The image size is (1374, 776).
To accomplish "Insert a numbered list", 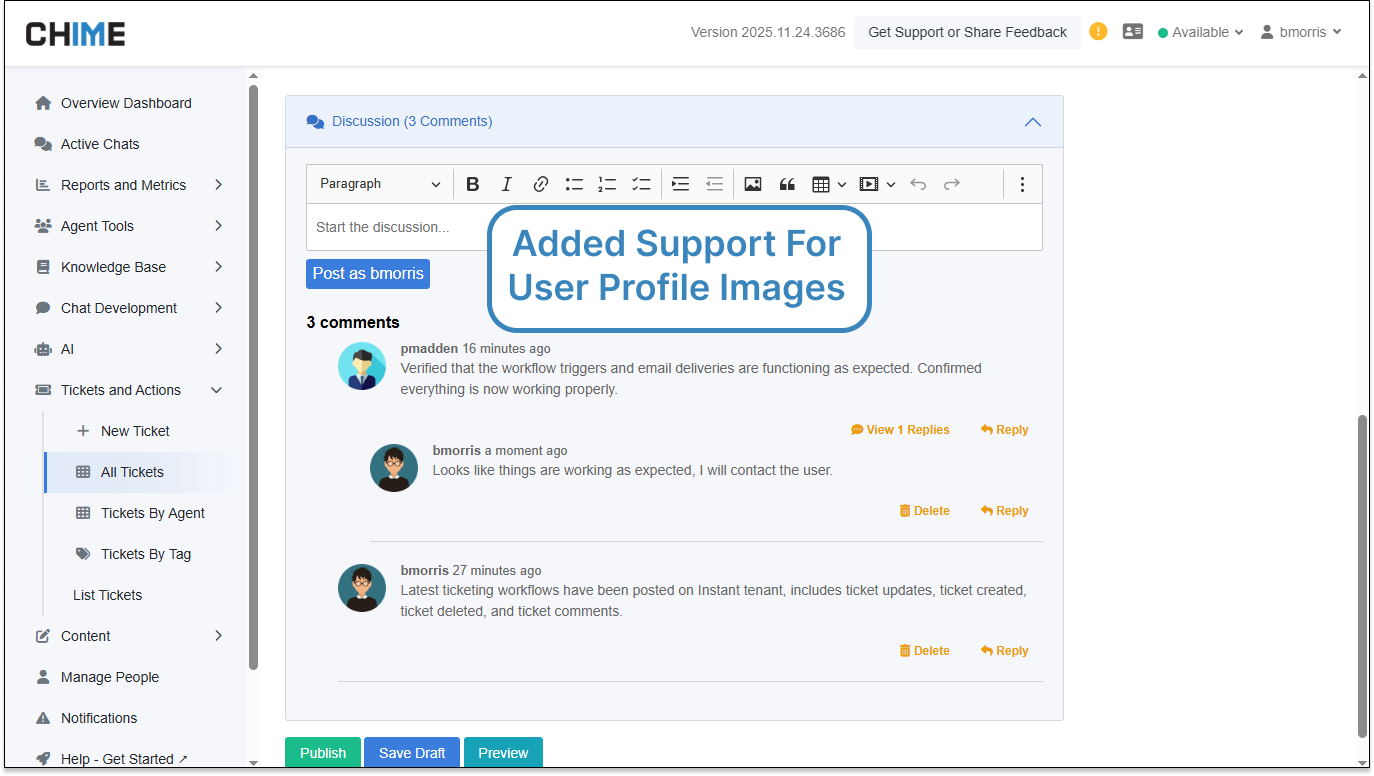I will 607,184.
